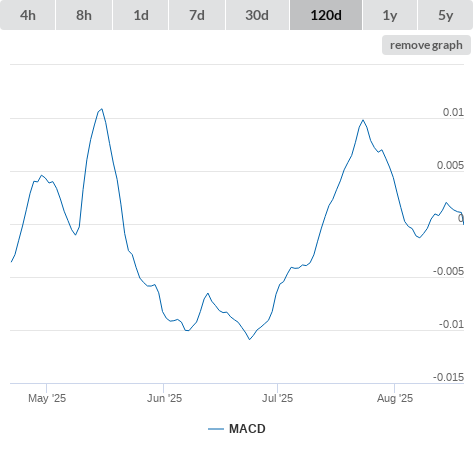Show the 1y time range

(390, 15)
